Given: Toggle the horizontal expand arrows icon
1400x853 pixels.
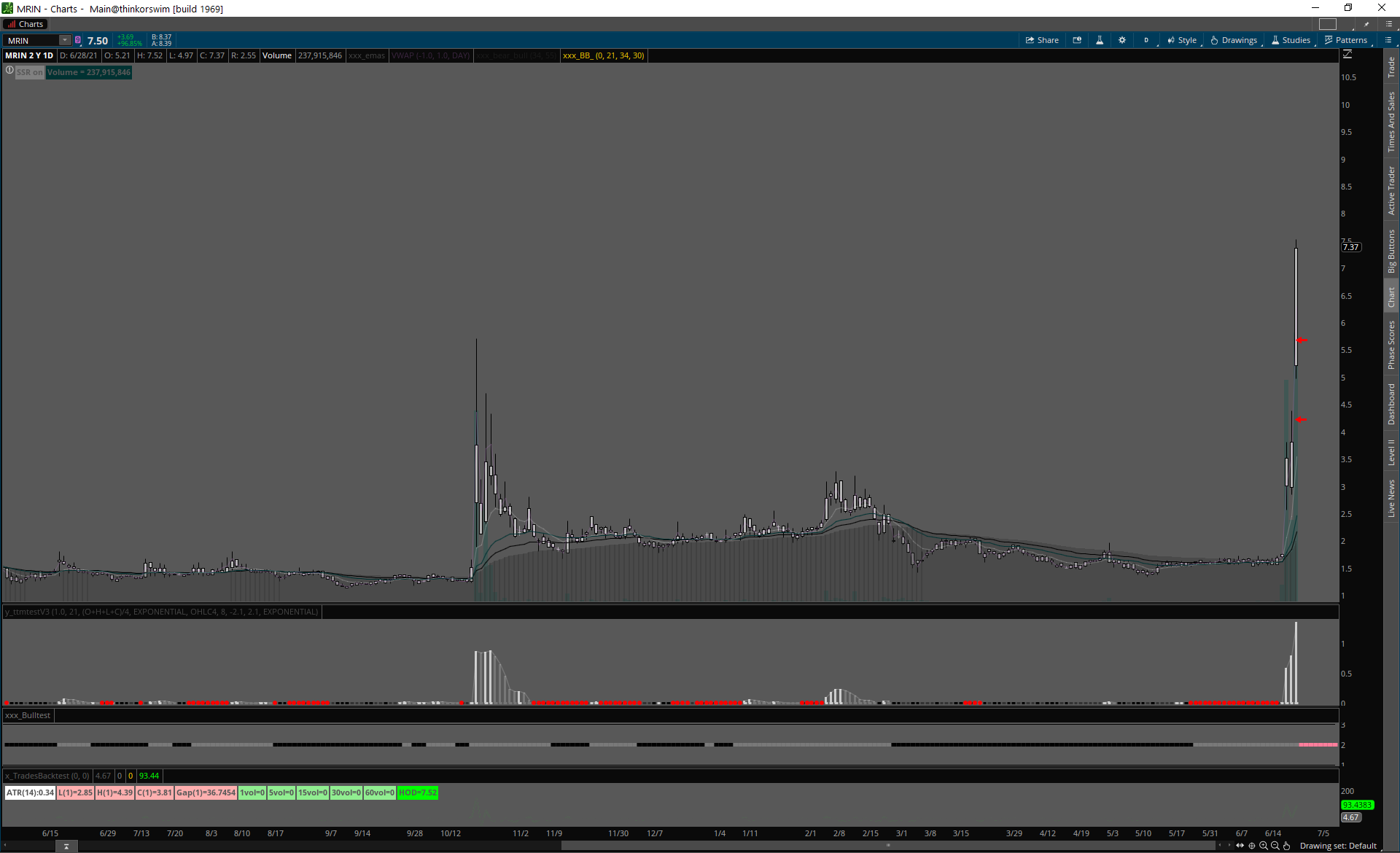Looking at the screenshot, I should [x=1240, y=846].
